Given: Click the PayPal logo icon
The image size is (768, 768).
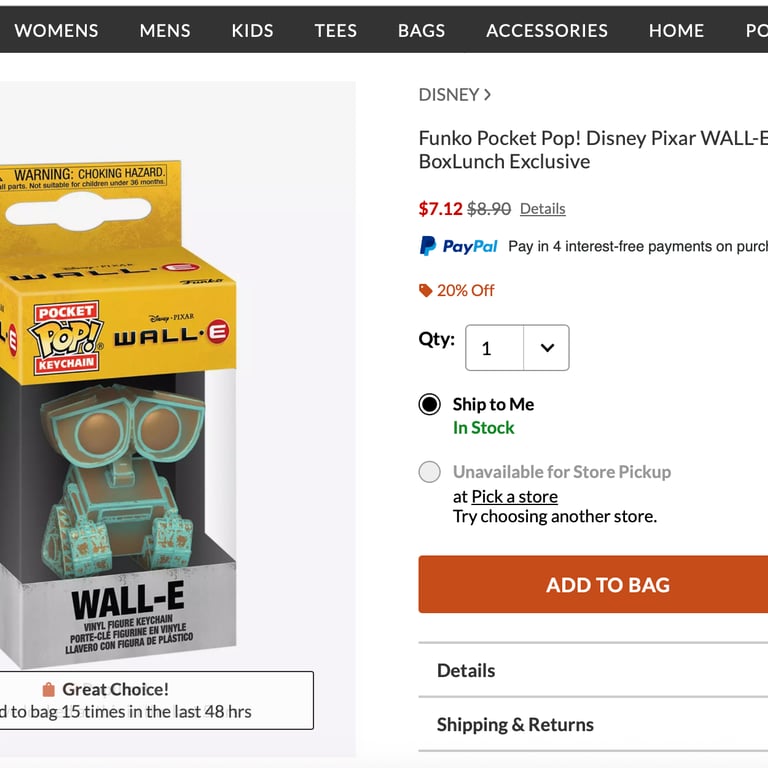Looking at the screenshot, I should click(x=428, y=246).
